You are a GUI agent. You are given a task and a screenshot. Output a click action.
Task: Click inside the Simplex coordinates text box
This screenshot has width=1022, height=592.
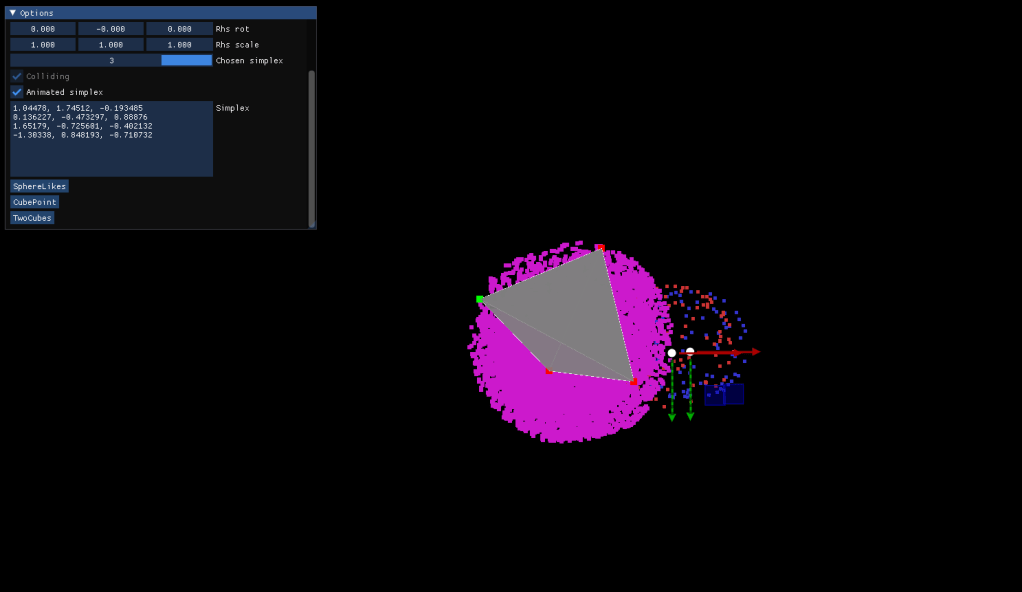click(111, 150)
